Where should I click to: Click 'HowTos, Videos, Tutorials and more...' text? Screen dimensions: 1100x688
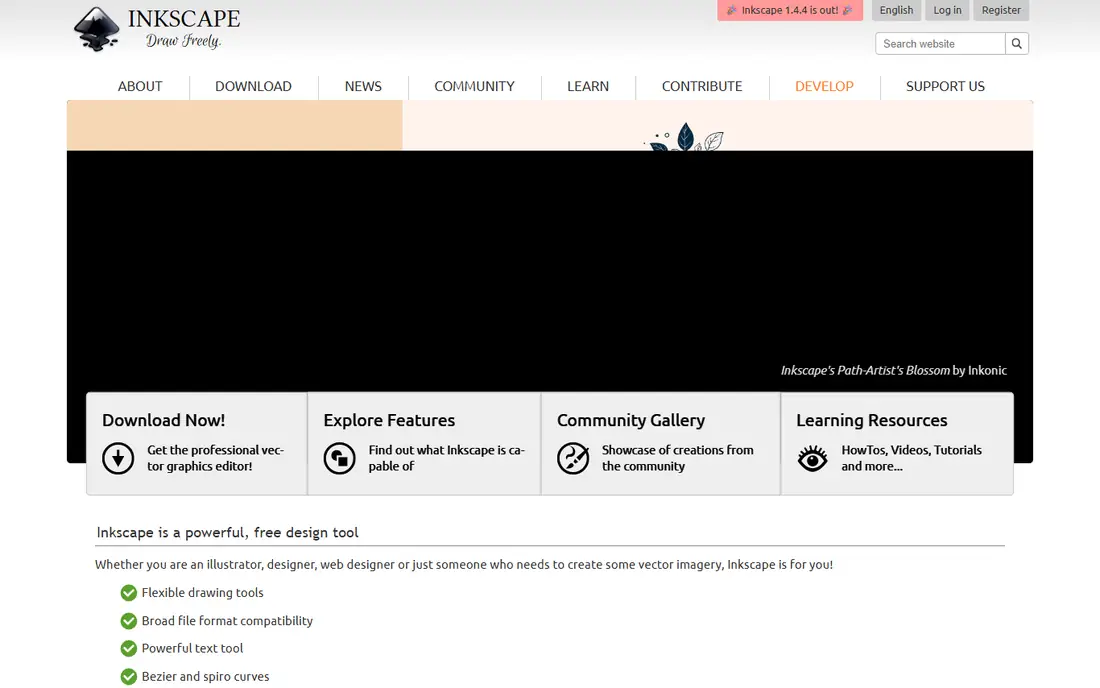tap(911, 458)
